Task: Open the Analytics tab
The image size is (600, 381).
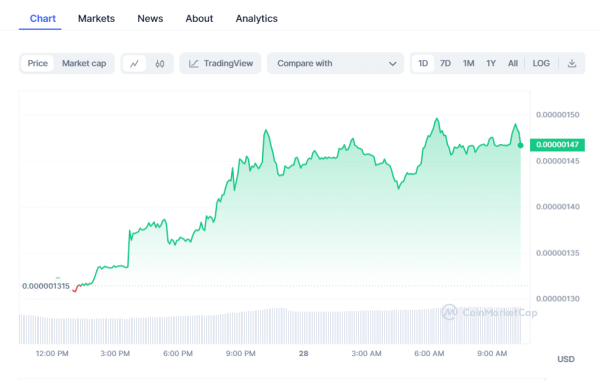Action: click(256, 18)
